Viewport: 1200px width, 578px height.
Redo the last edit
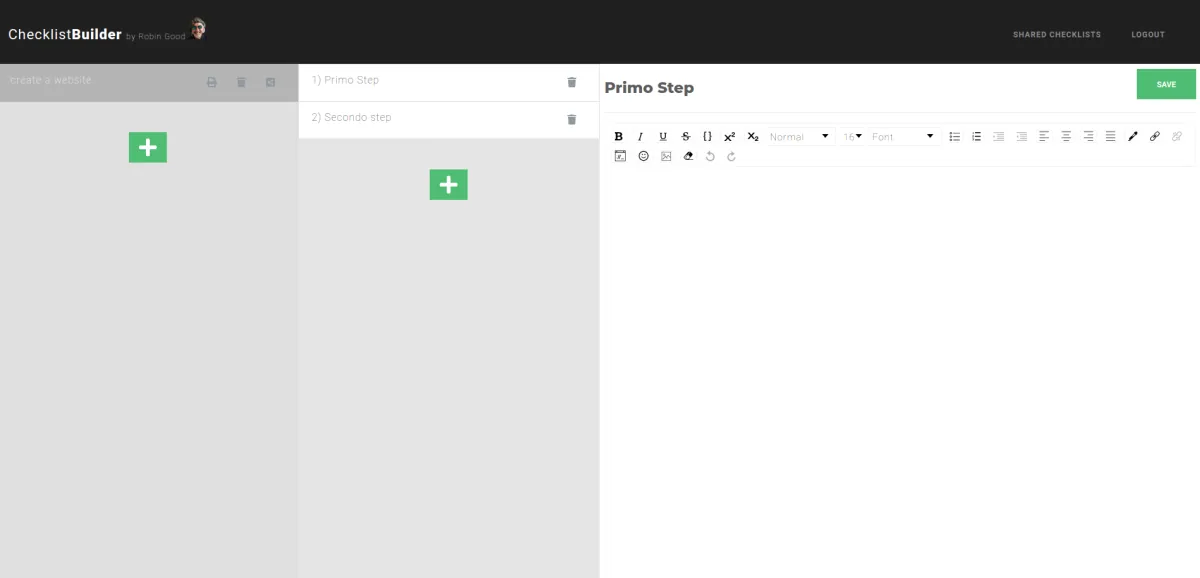731,156
